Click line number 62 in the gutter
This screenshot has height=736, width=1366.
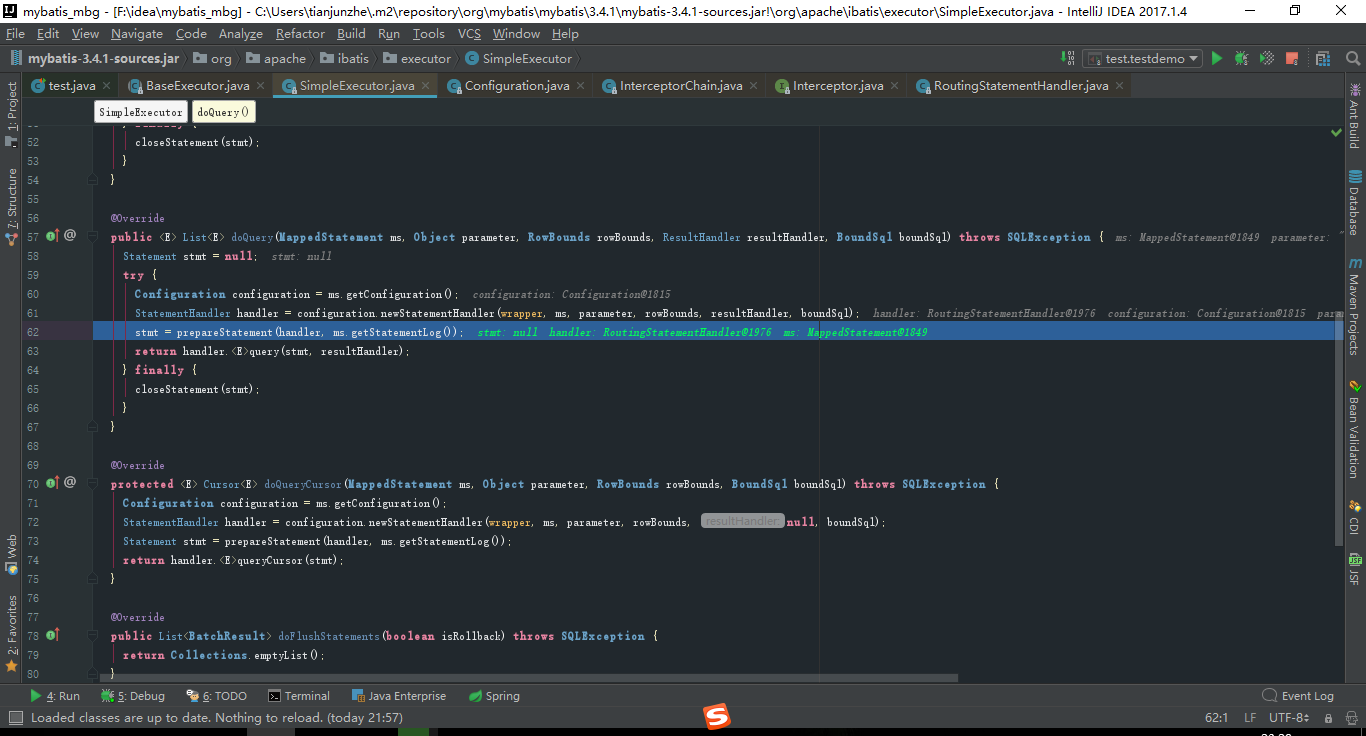click(x=32, y=332)
